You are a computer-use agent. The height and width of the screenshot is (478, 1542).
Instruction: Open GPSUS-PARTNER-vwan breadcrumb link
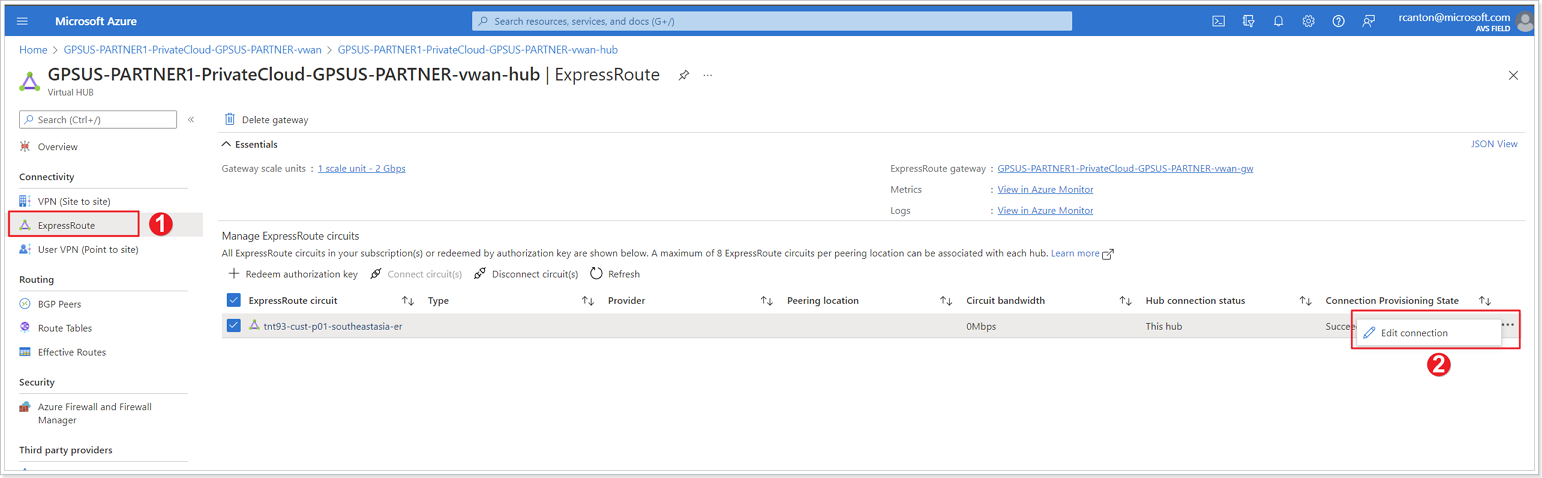(193, 49)
